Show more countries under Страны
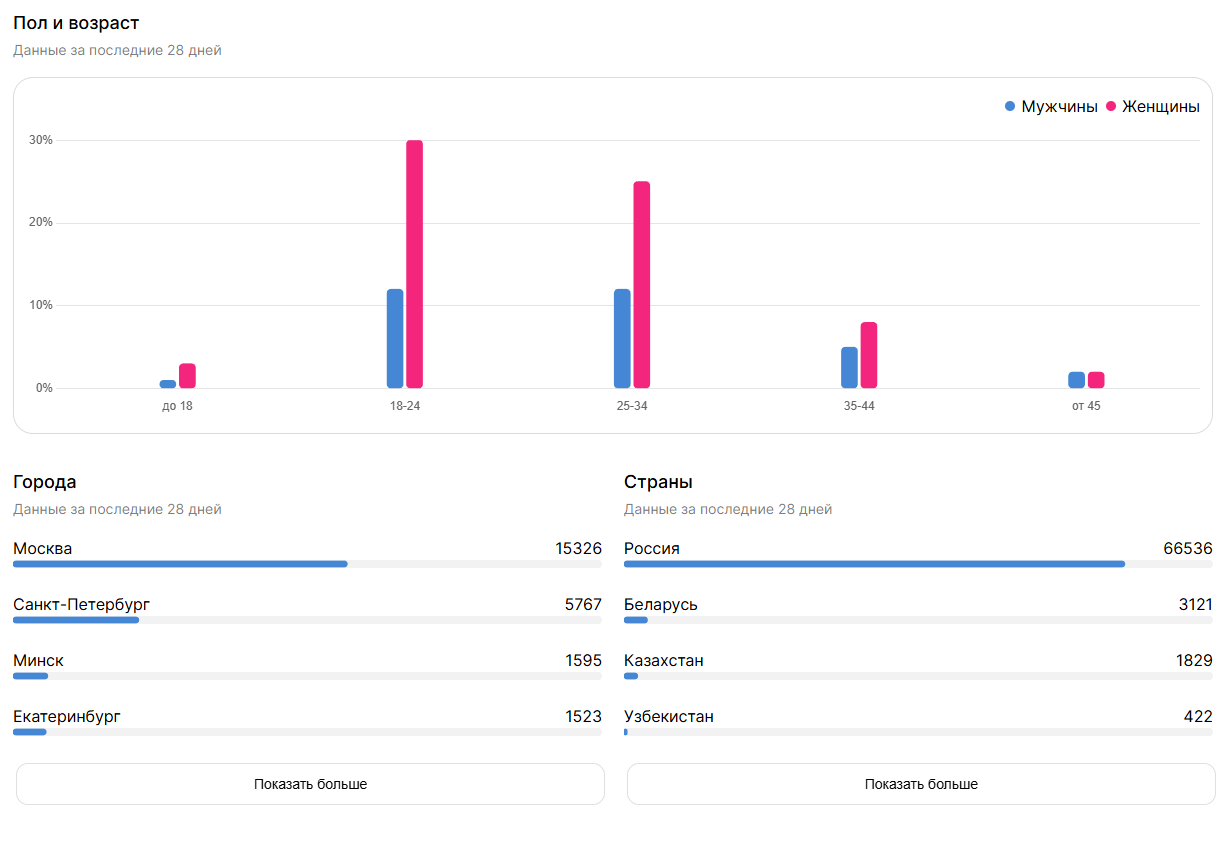This screenshot has width=1230, height=854. click(x=921, y=784)
